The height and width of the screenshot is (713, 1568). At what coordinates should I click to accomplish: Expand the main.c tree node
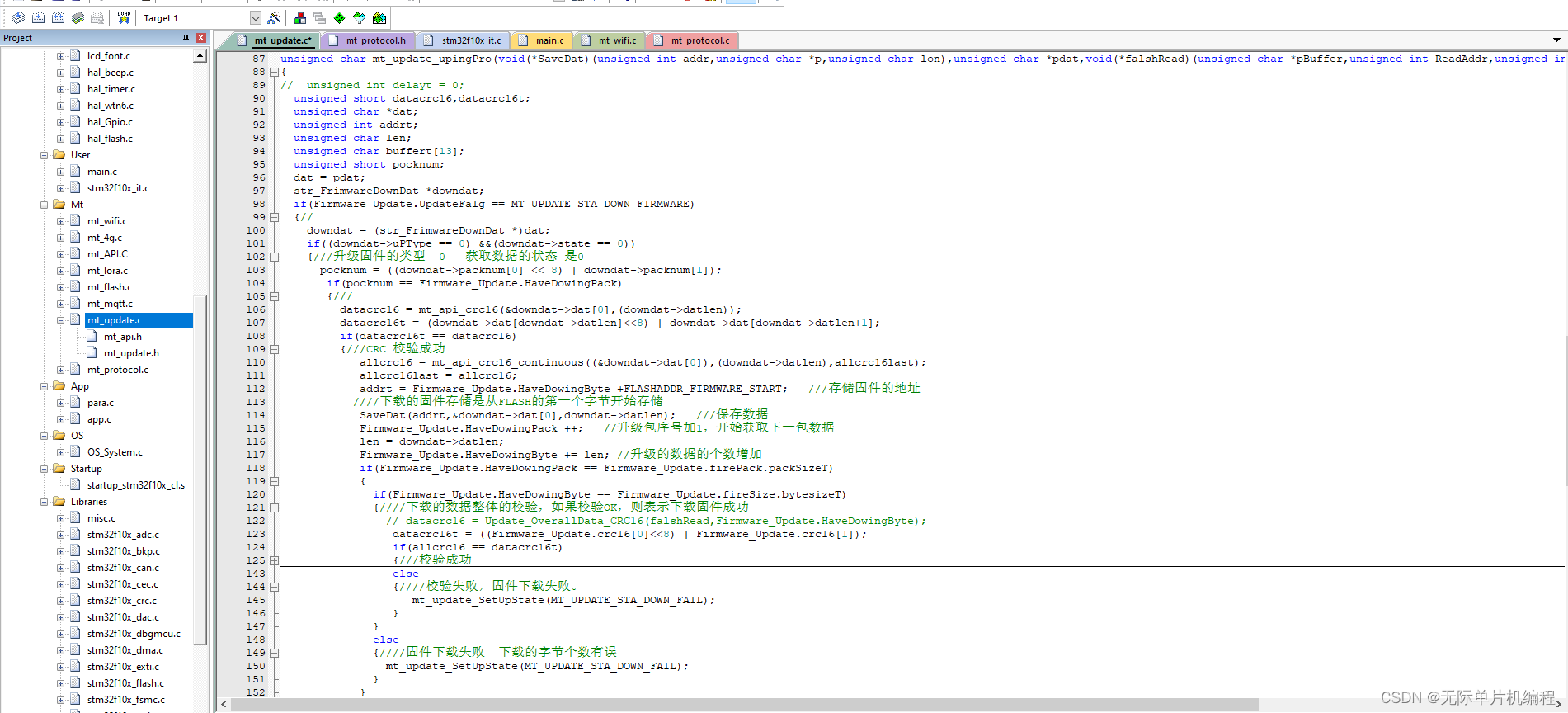[60, 172]
